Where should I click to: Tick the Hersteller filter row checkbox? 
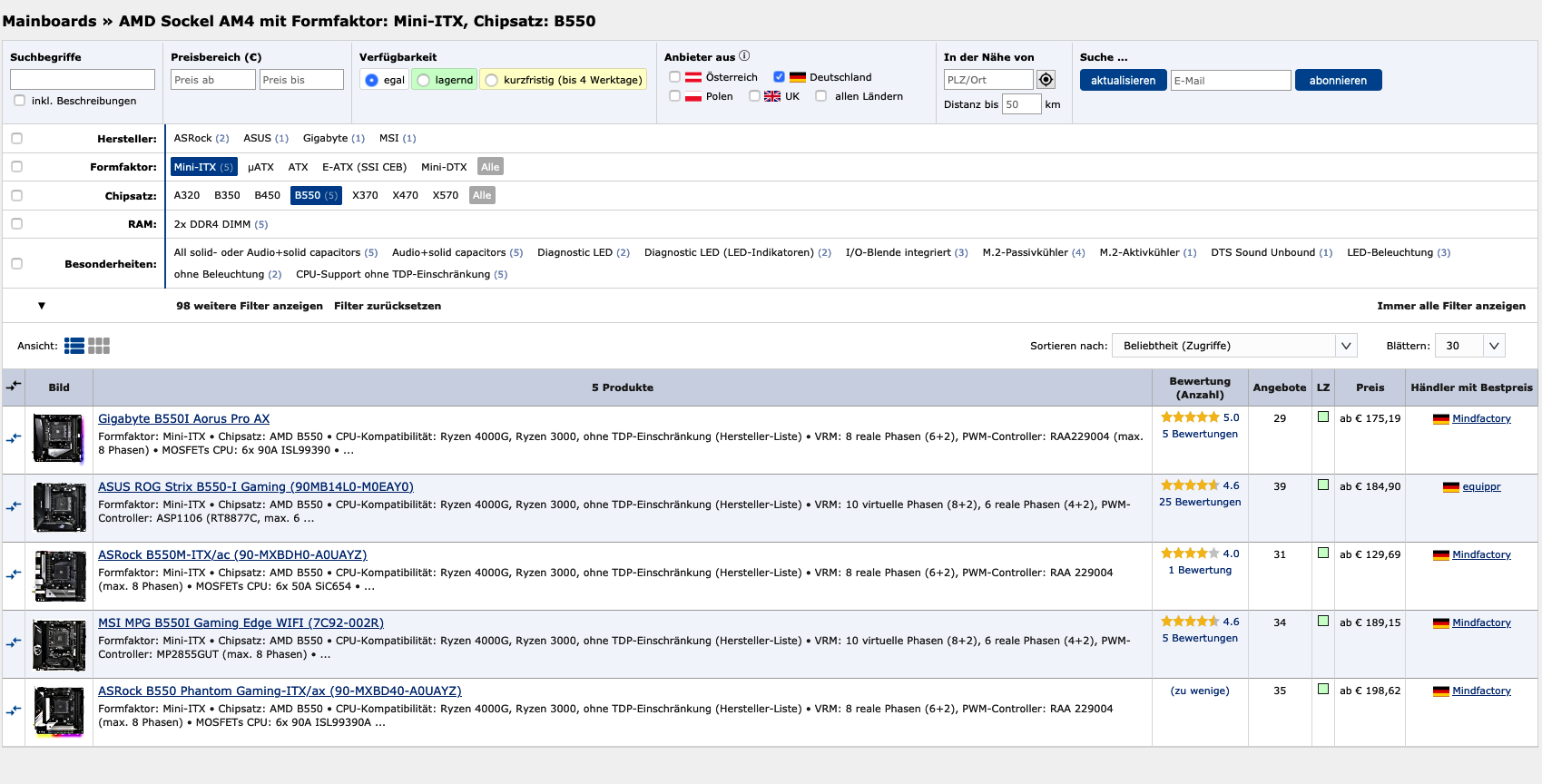[x=16, y=138]
